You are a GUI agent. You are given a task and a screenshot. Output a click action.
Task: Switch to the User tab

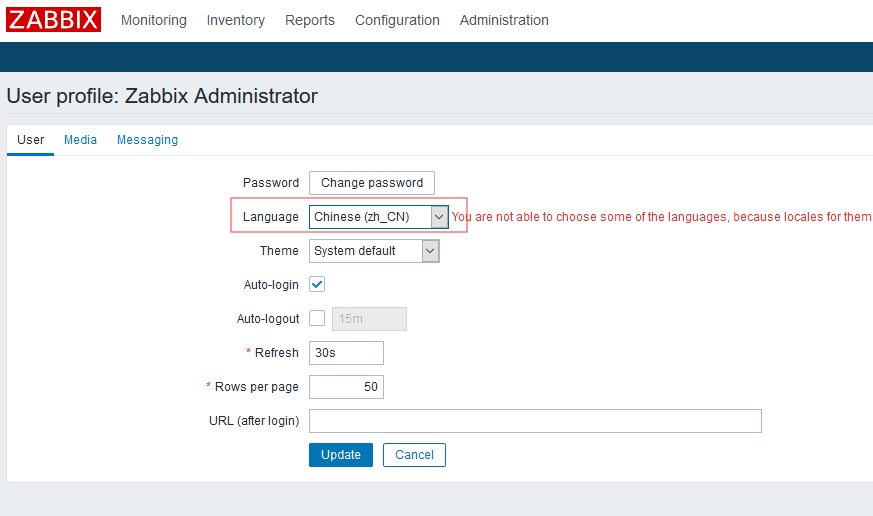[30, 140]
